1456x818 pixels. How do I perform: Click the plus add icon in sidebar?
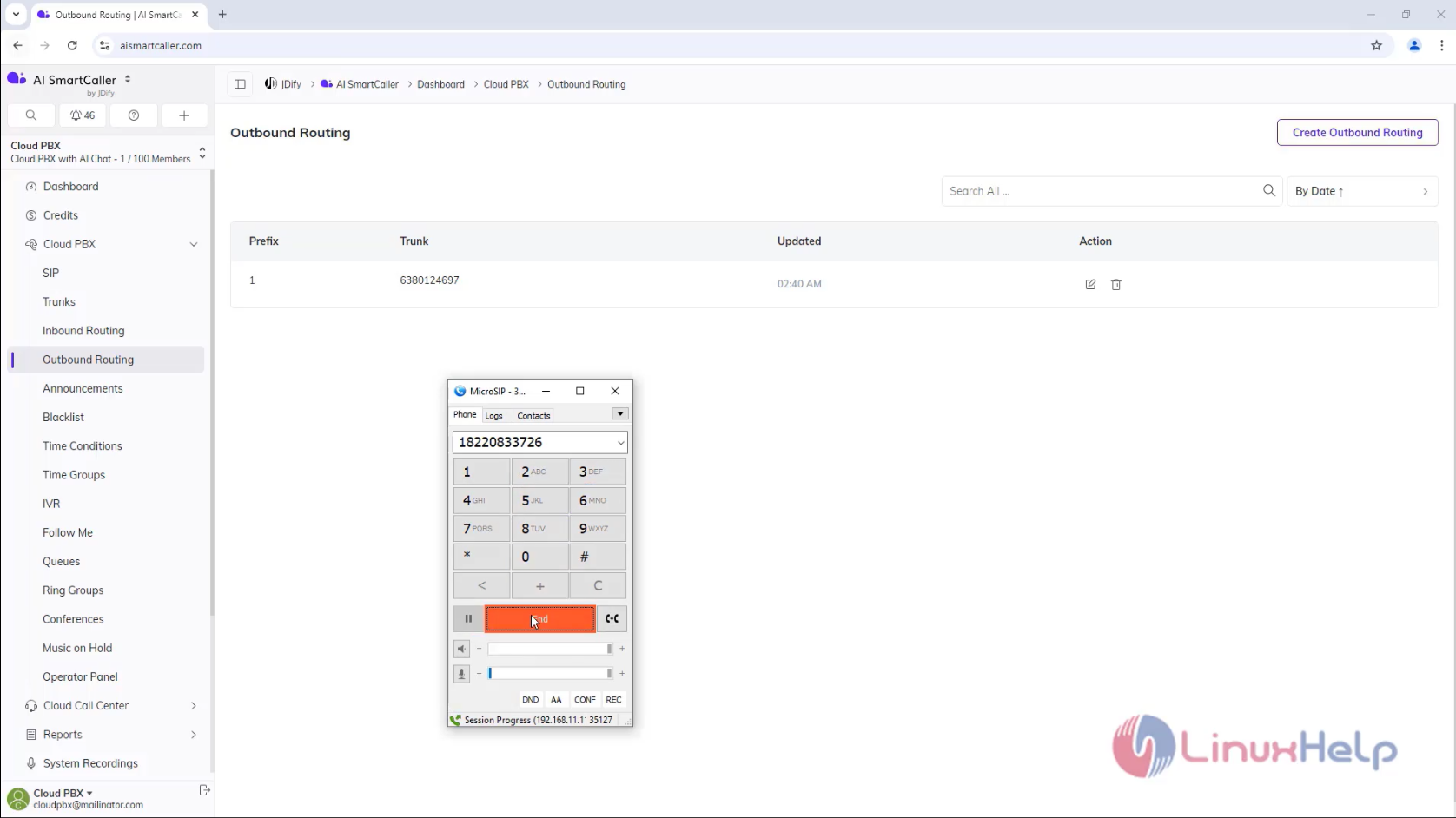184,115
